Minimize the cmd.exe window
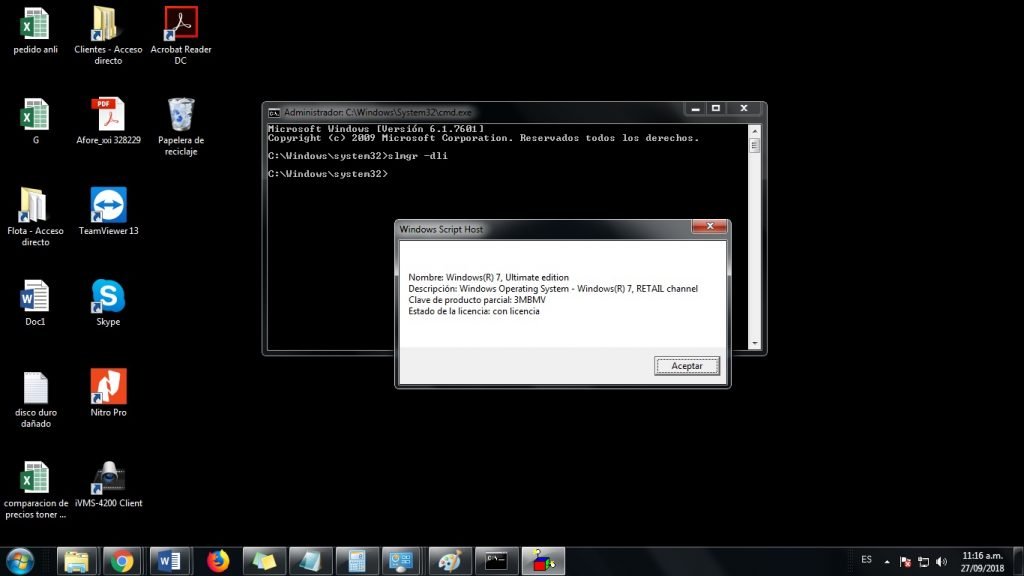This screenshot has height=576, width=1024. (x=696, y=108)
